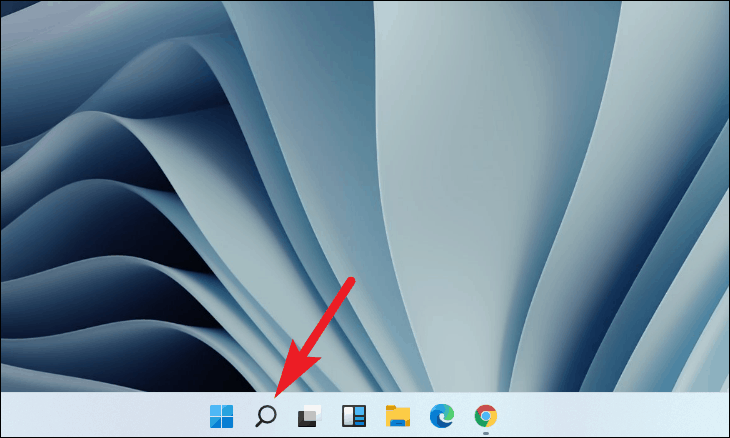Switch to Google Chrome on taskbar

click(x=486, y=416)
